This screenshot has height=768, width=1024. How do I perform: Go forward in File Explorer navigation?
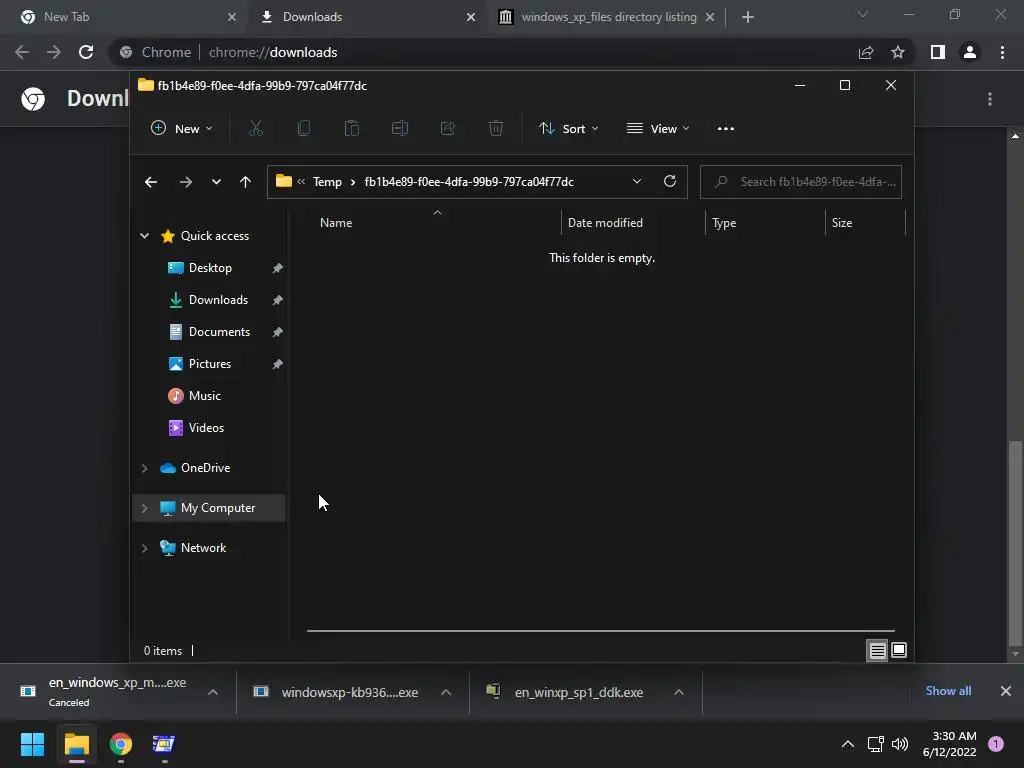coord(185,182)
